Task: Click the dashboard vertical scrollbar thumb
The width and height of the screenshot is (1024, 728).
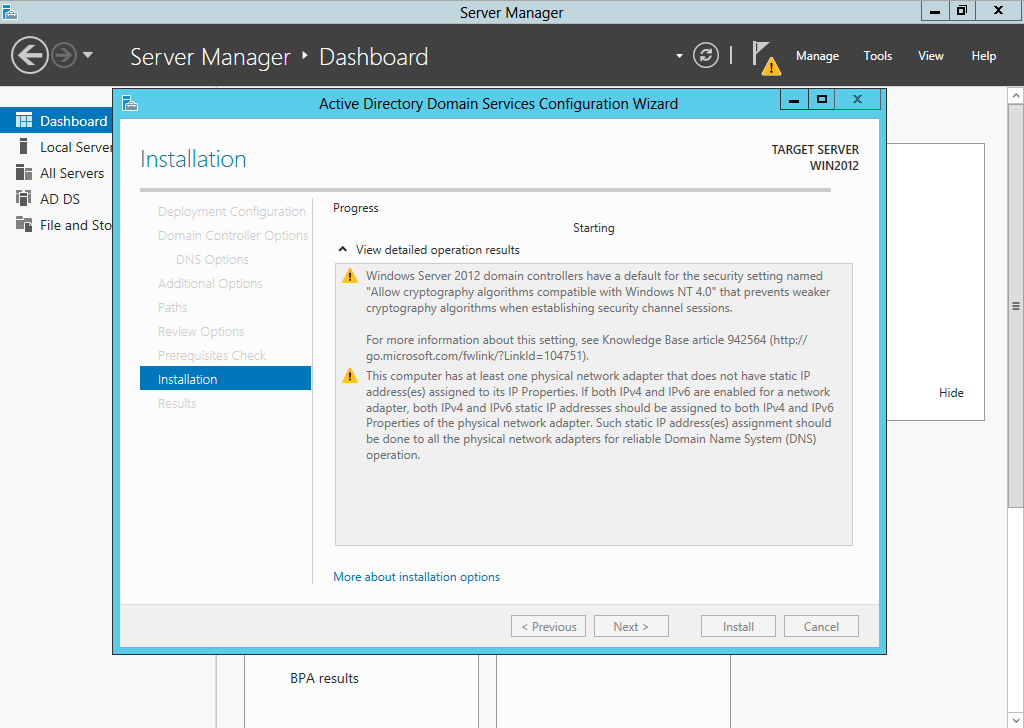Action: (1016, 306)
